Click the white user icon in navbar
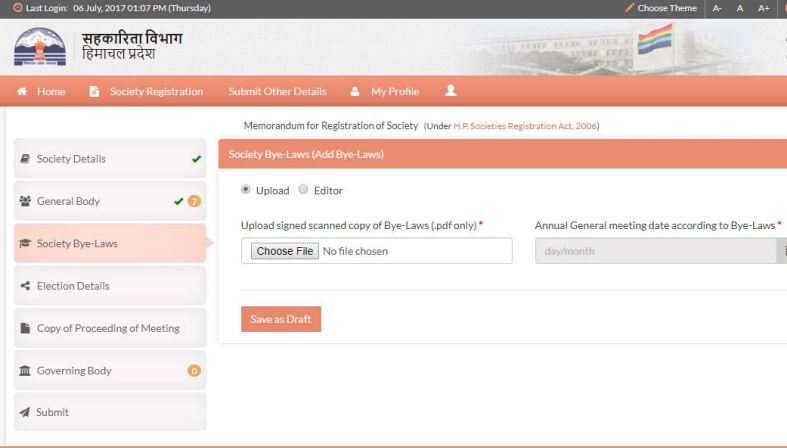The height and width of the screenshot is (448, 787). click(451, 90)
